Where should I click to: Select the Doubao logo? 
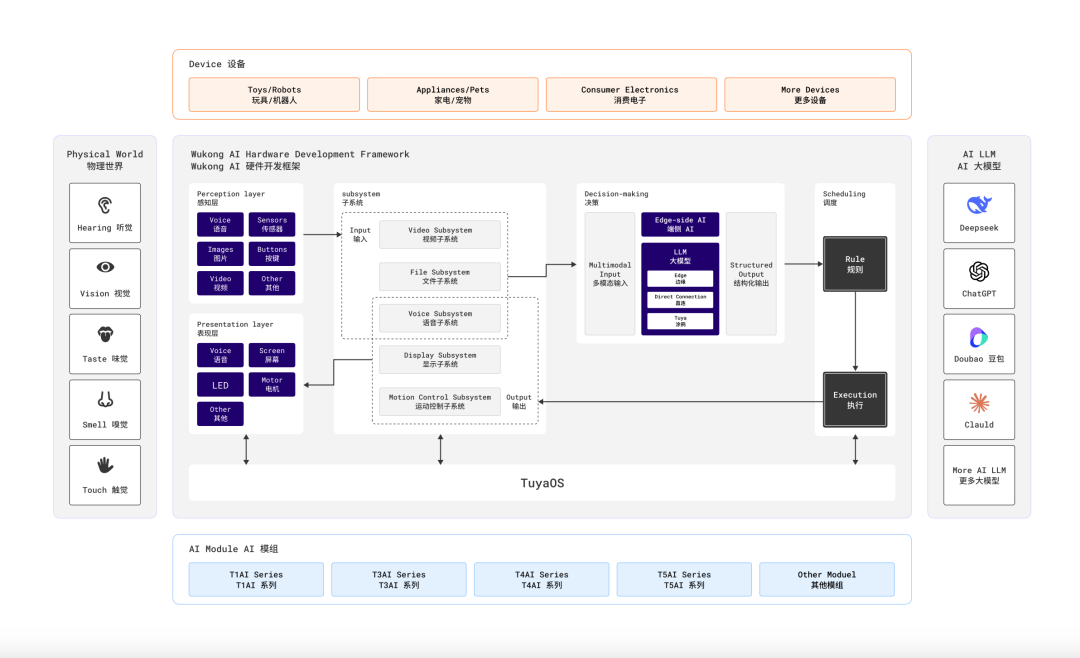pyautogui.click(x=979, y=337)
